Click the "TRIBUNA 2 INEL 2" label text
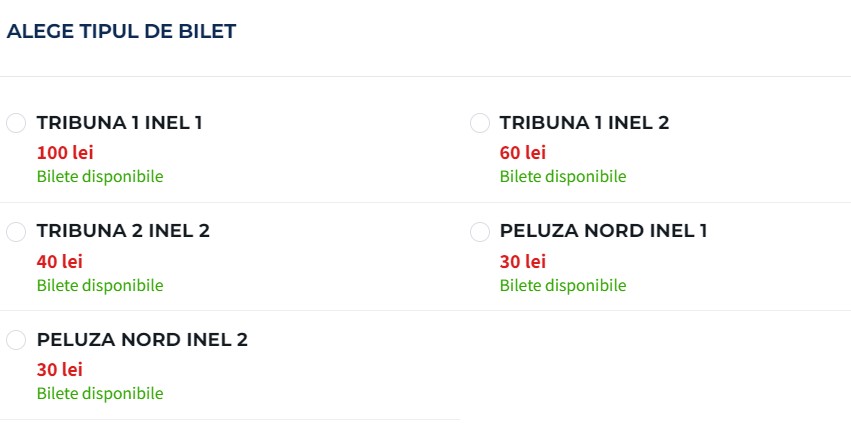Screen dimensions: 851x433 123,231
